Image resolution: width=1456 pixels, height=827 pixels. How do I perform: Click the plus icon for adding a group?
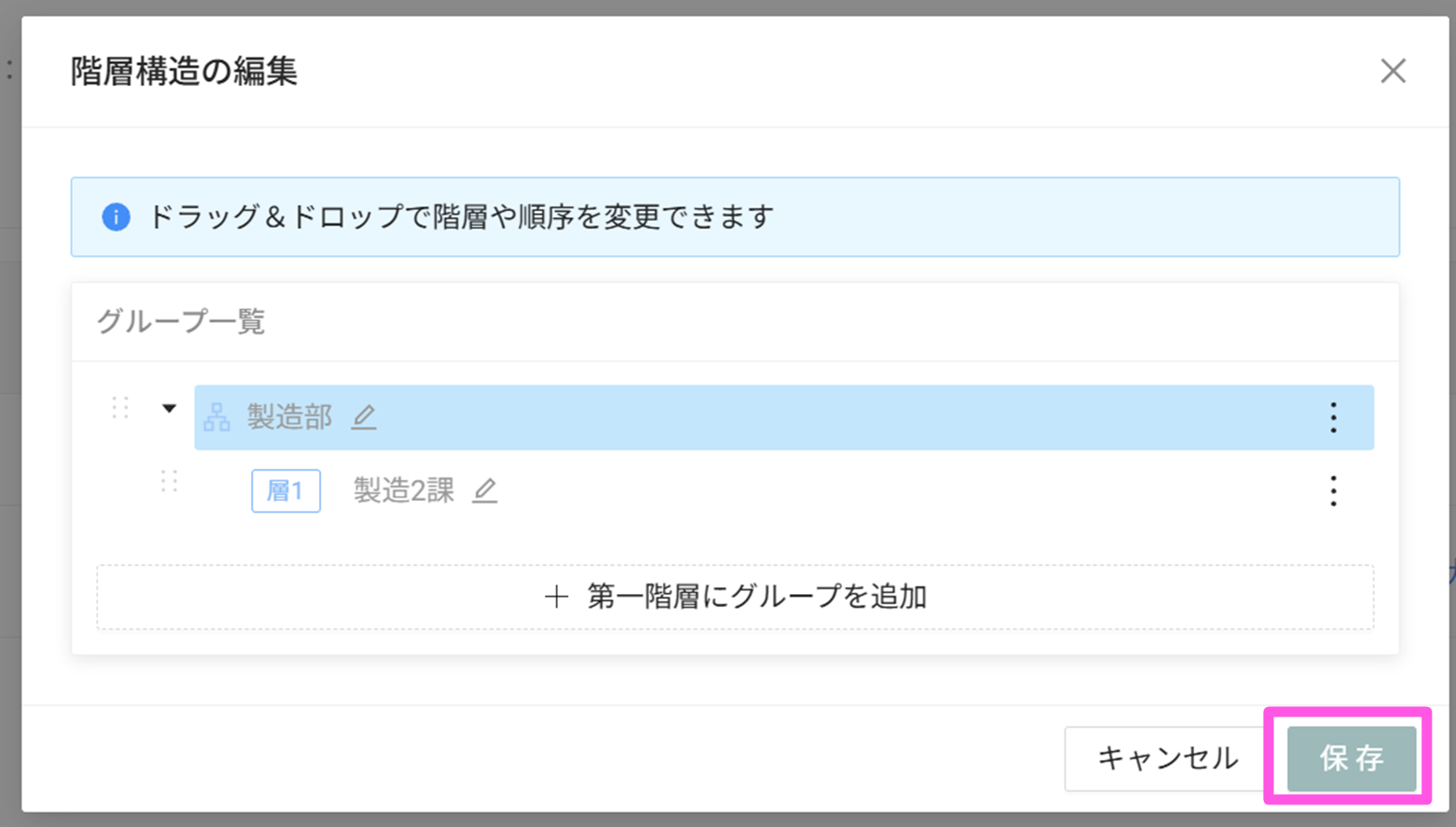tap(556, 597)
